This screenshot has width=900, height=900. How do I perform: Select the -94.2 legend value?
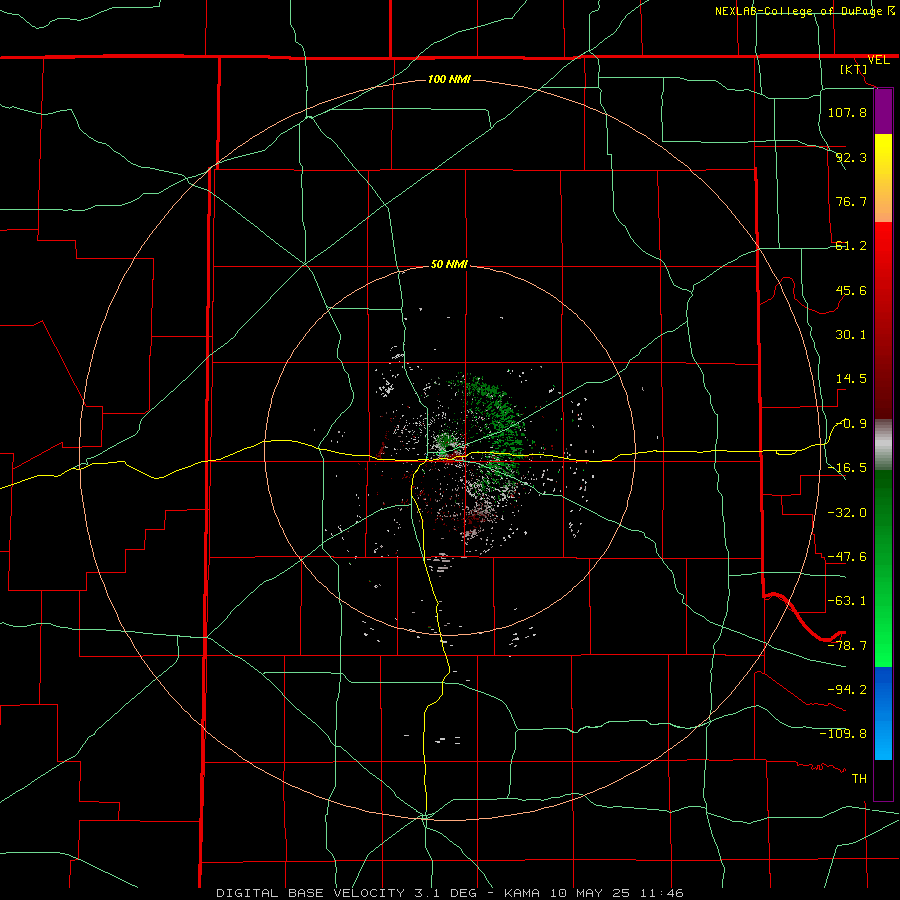pyautogui.click(x=847, y=690)
